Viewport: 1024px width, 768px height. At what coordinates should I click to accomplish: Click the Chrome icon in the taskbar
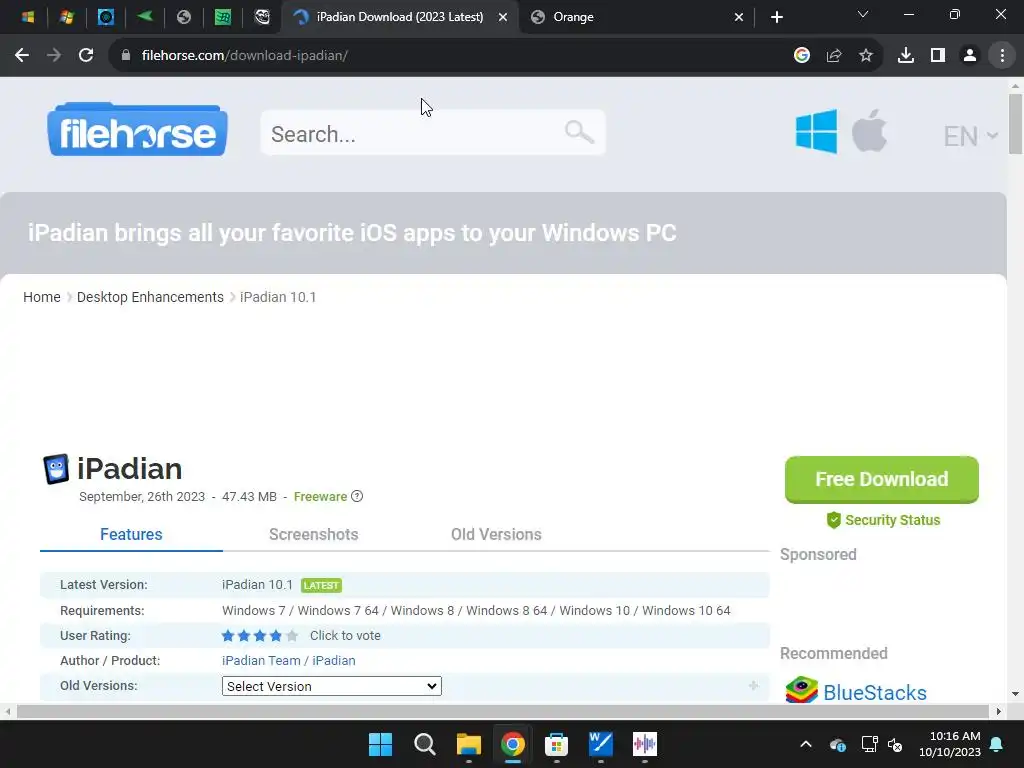pos(513,744)
